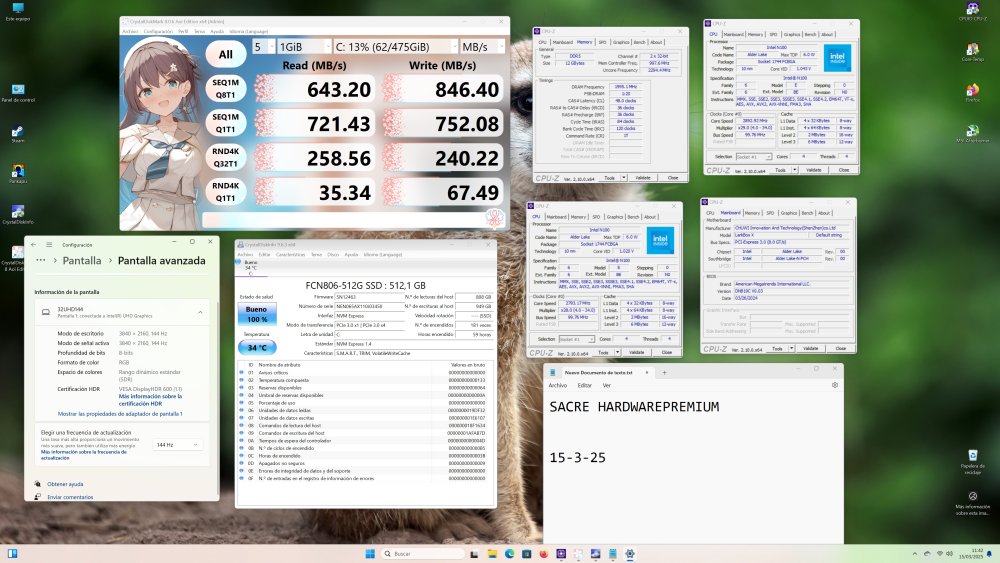Click the notification bell in system tray
The image size is (1000, 563).
pos(990,553)
